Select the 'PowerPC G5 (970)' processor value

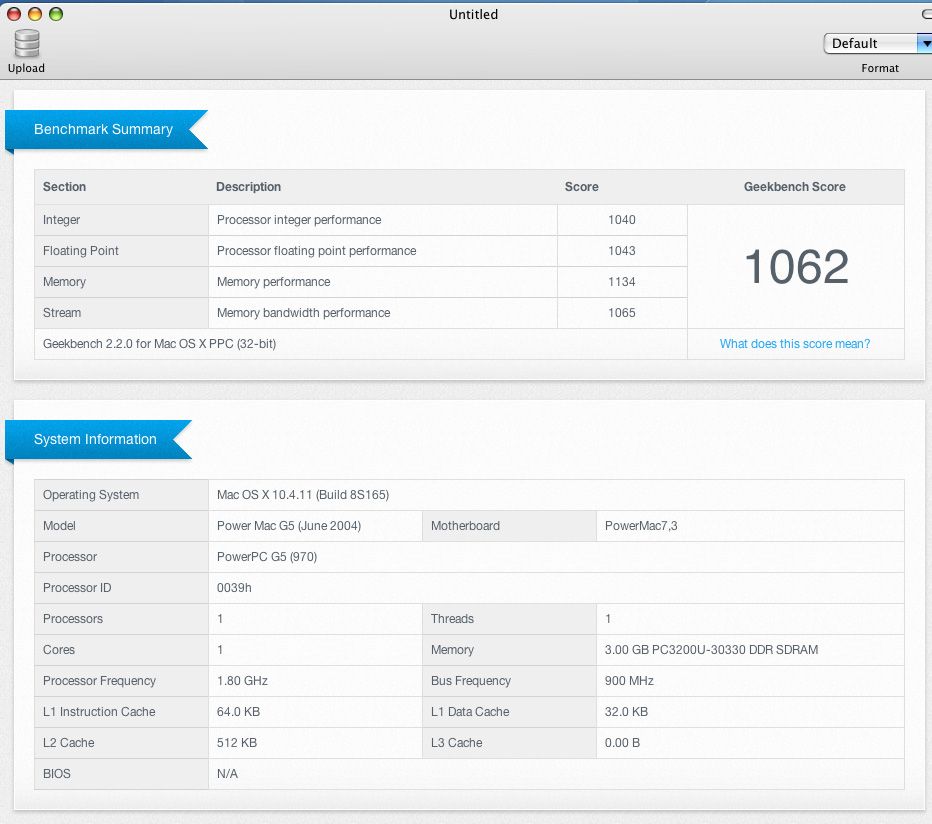click(267, 556)
